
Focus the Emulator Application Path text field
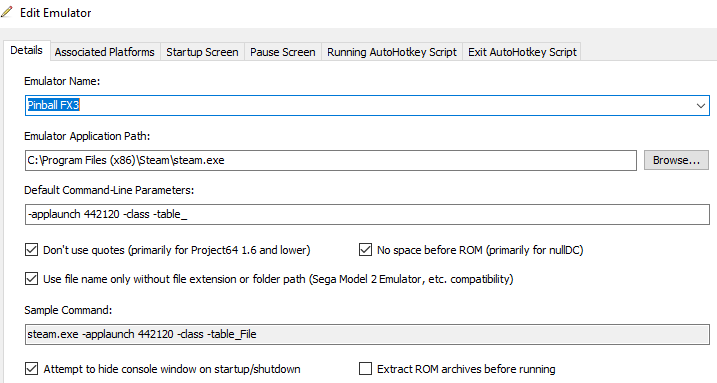pos(331,160)
